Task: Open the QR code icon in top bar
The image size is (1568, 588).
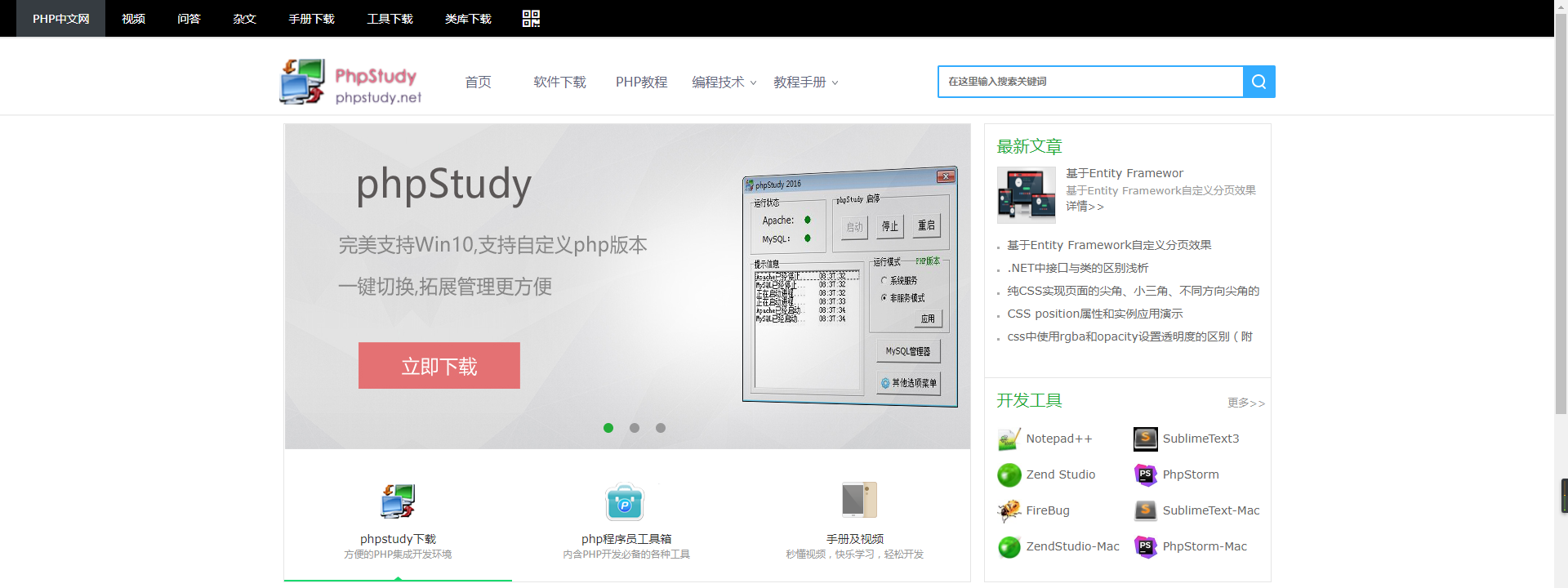Action: pyautogui.click(x=531, y=19)
